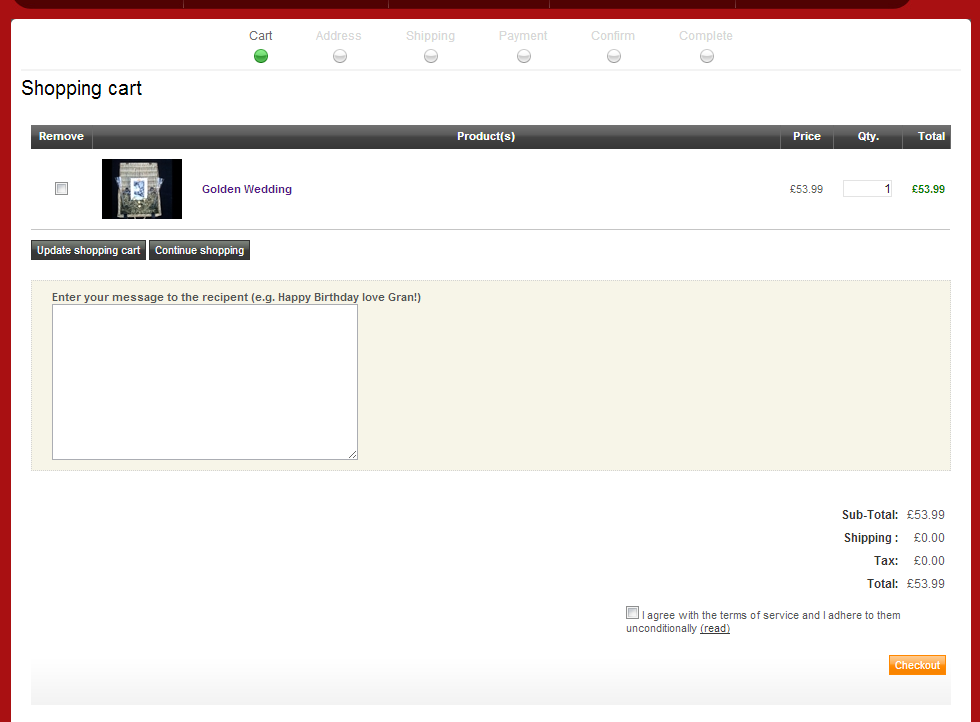The width and height of the screenshot is (980, 722).
Task: Focus the recipient message text area
Action: pos(205,382)
